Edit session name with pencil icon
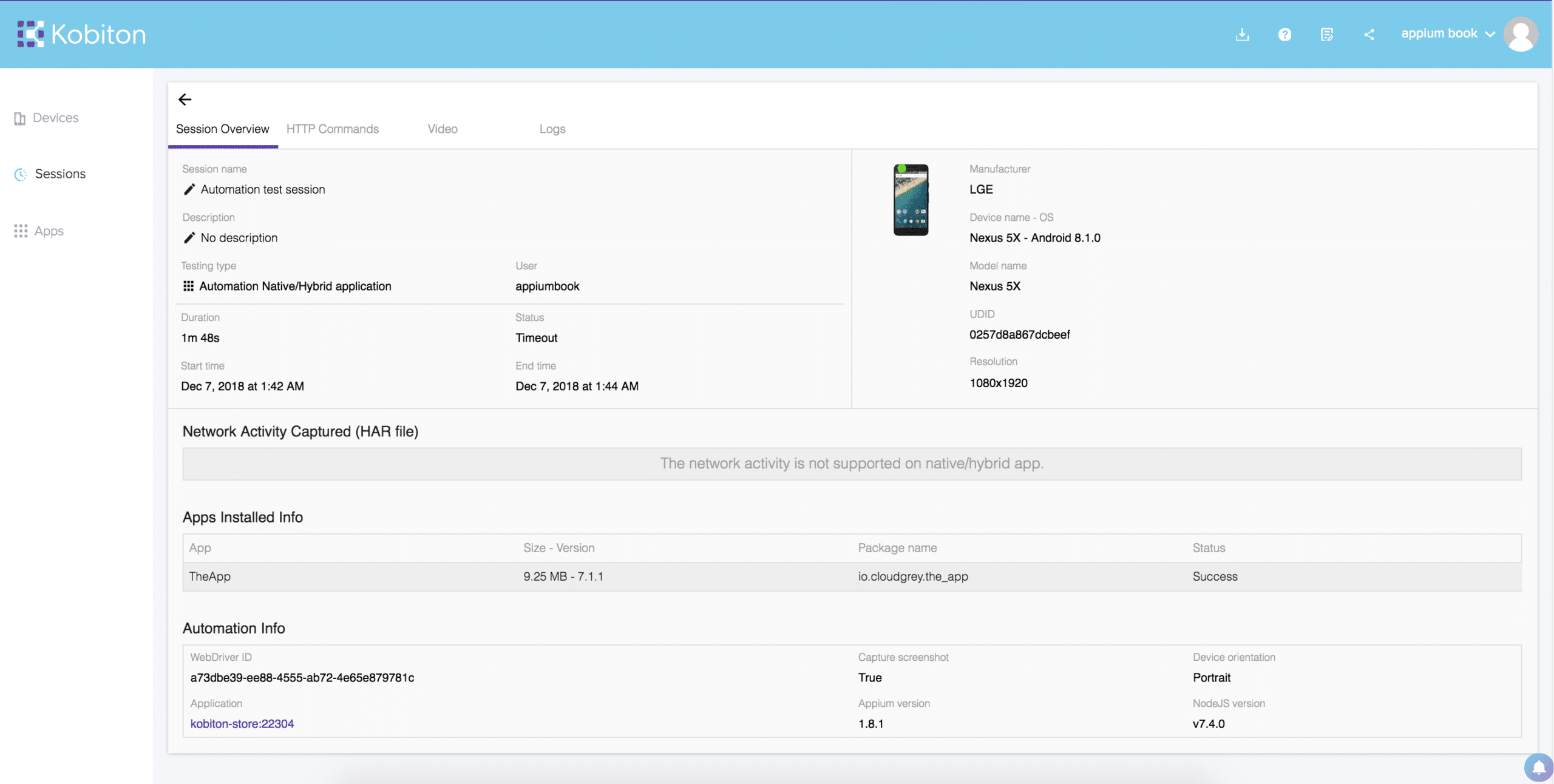Viewport: 1554px width, 784px height. tap(189, 189)
